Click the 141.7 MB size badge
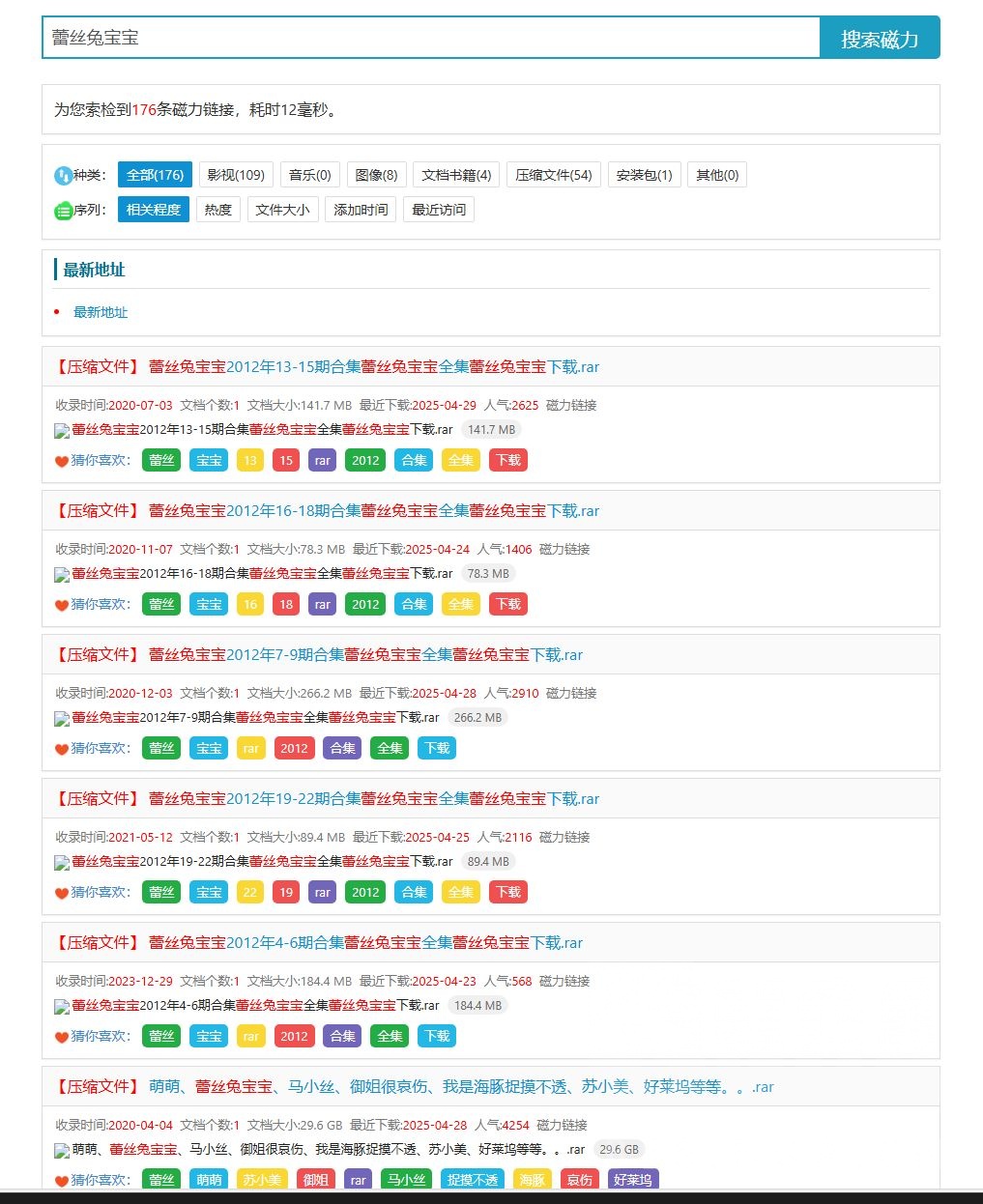This screenshot has height=1204, width=983. pyautogui.click(x=492, y=430)
